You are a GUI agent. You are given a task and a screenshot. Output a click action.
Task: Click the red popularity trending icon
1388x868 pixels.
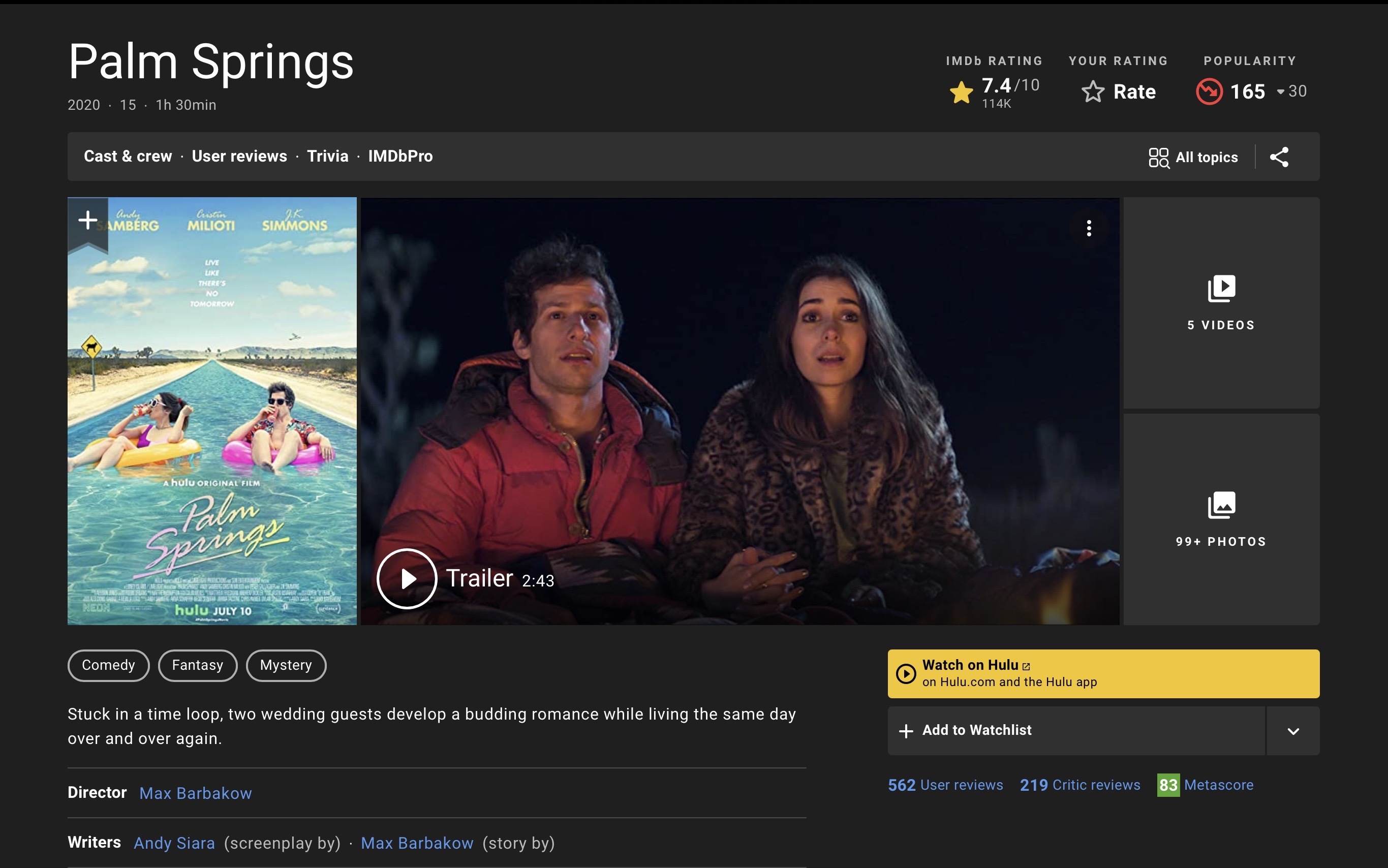[x=1209, y=91]
